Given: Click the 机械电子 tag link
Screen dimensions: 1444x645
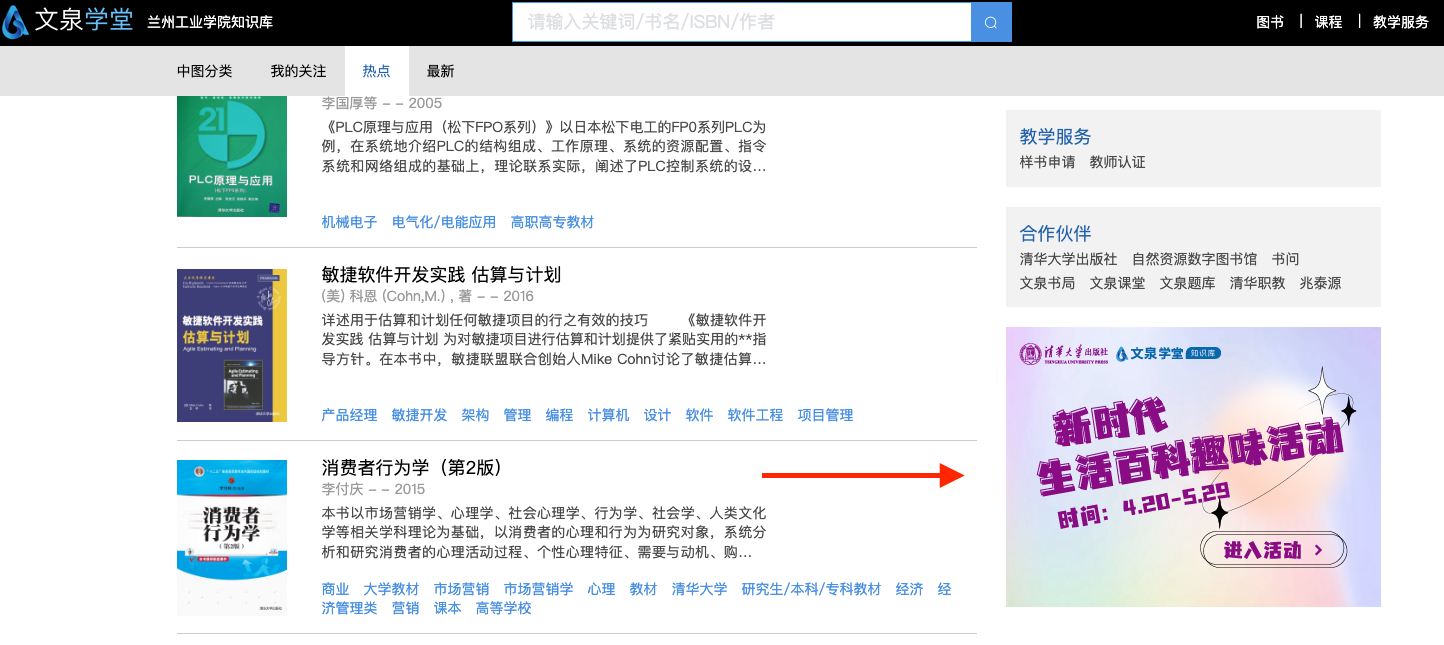Looking at the screenshot, I should 349,222.
